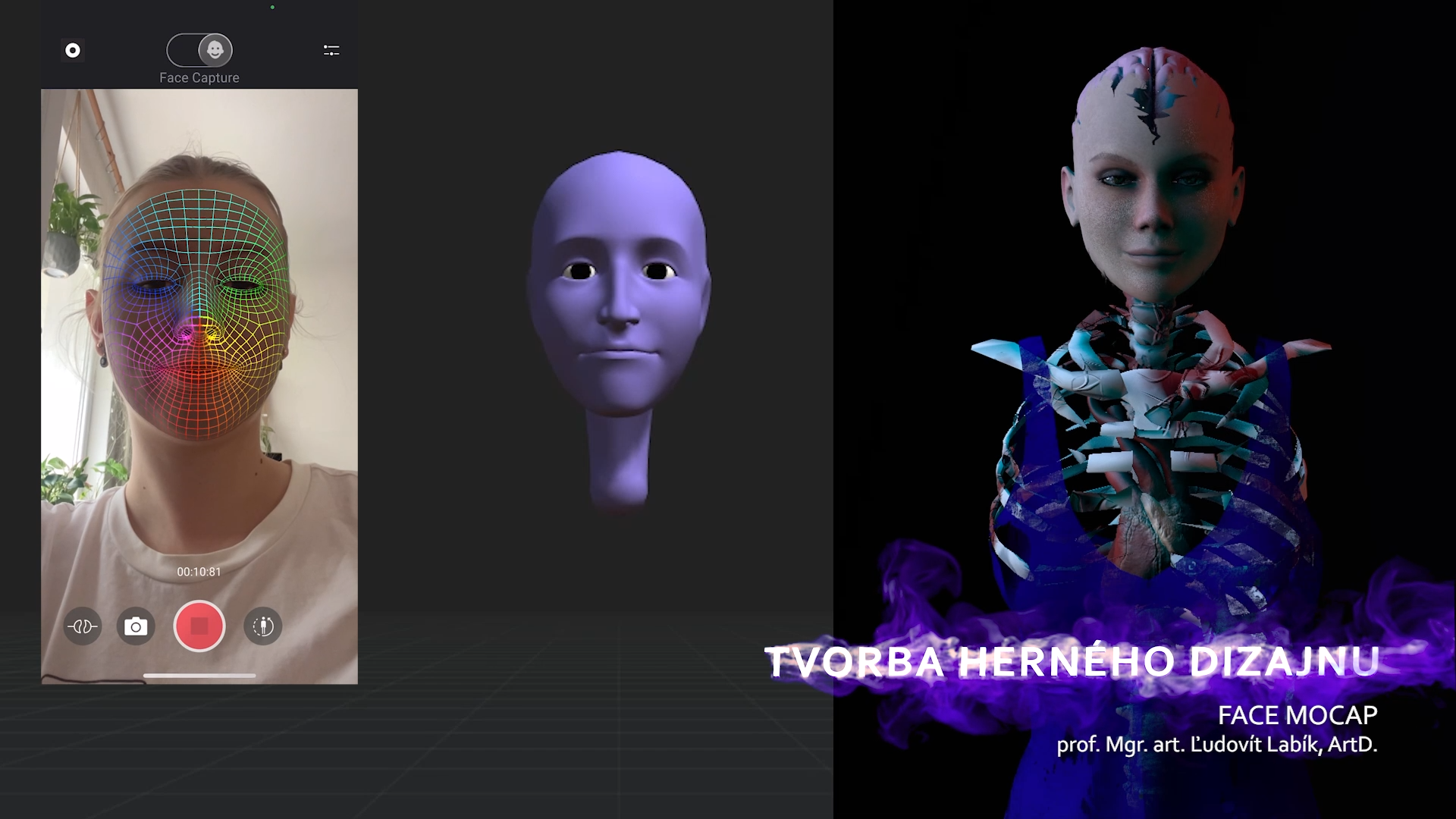This screenshot has width=1456, height=819.
Task: Take a snapshot with camera icon
Action: pos(136,626)
